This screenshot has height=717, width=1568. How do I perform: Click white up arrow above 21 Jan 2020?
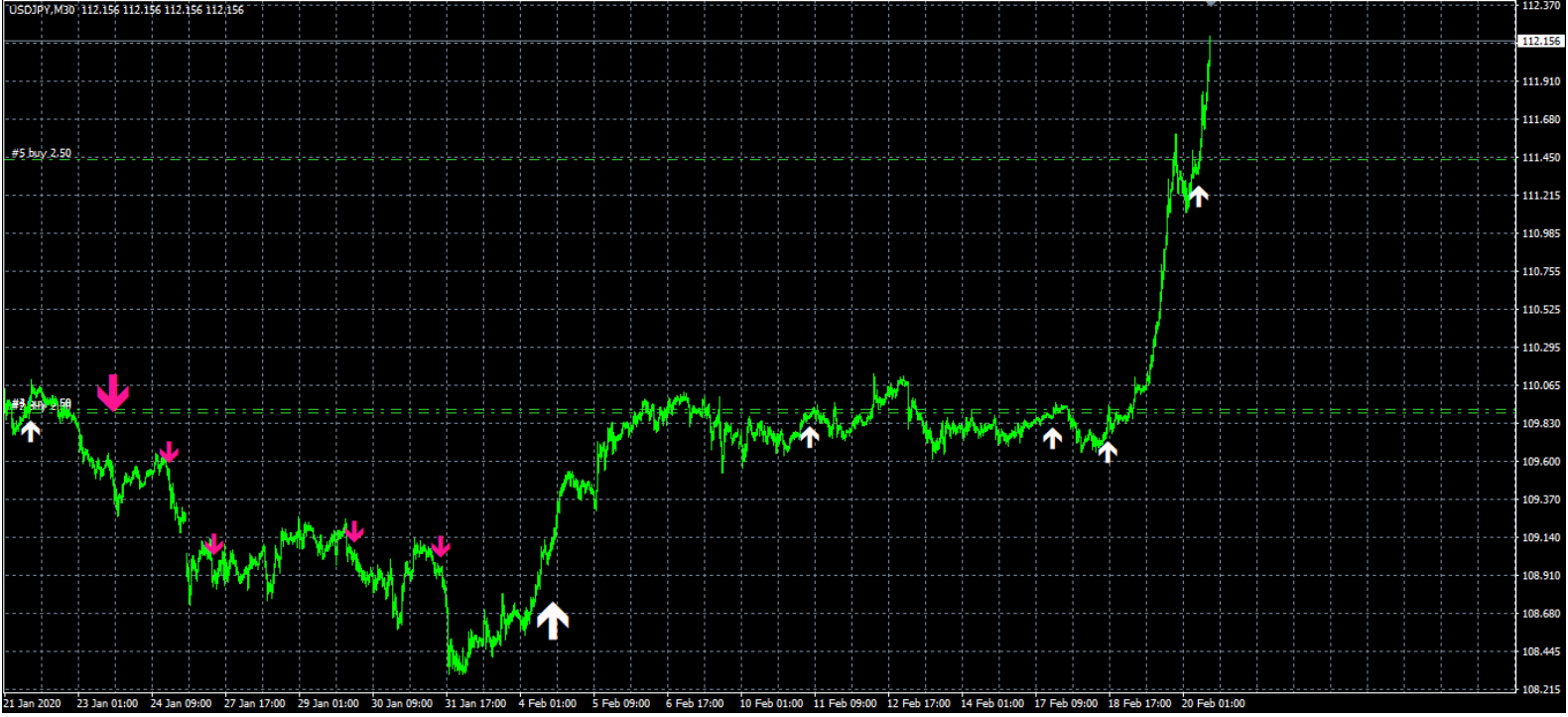pos(31,431)
